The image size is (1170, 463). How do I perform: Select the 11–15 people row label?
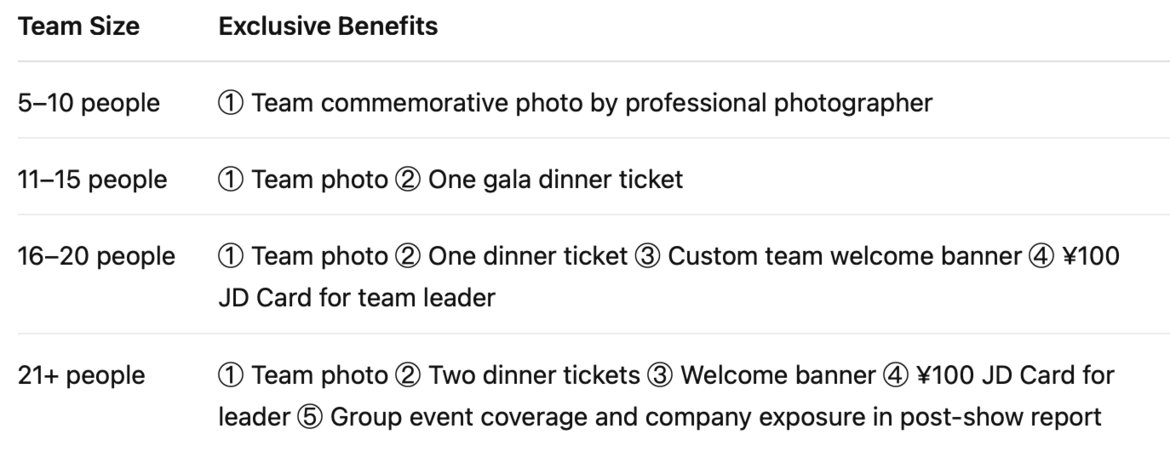93,180
